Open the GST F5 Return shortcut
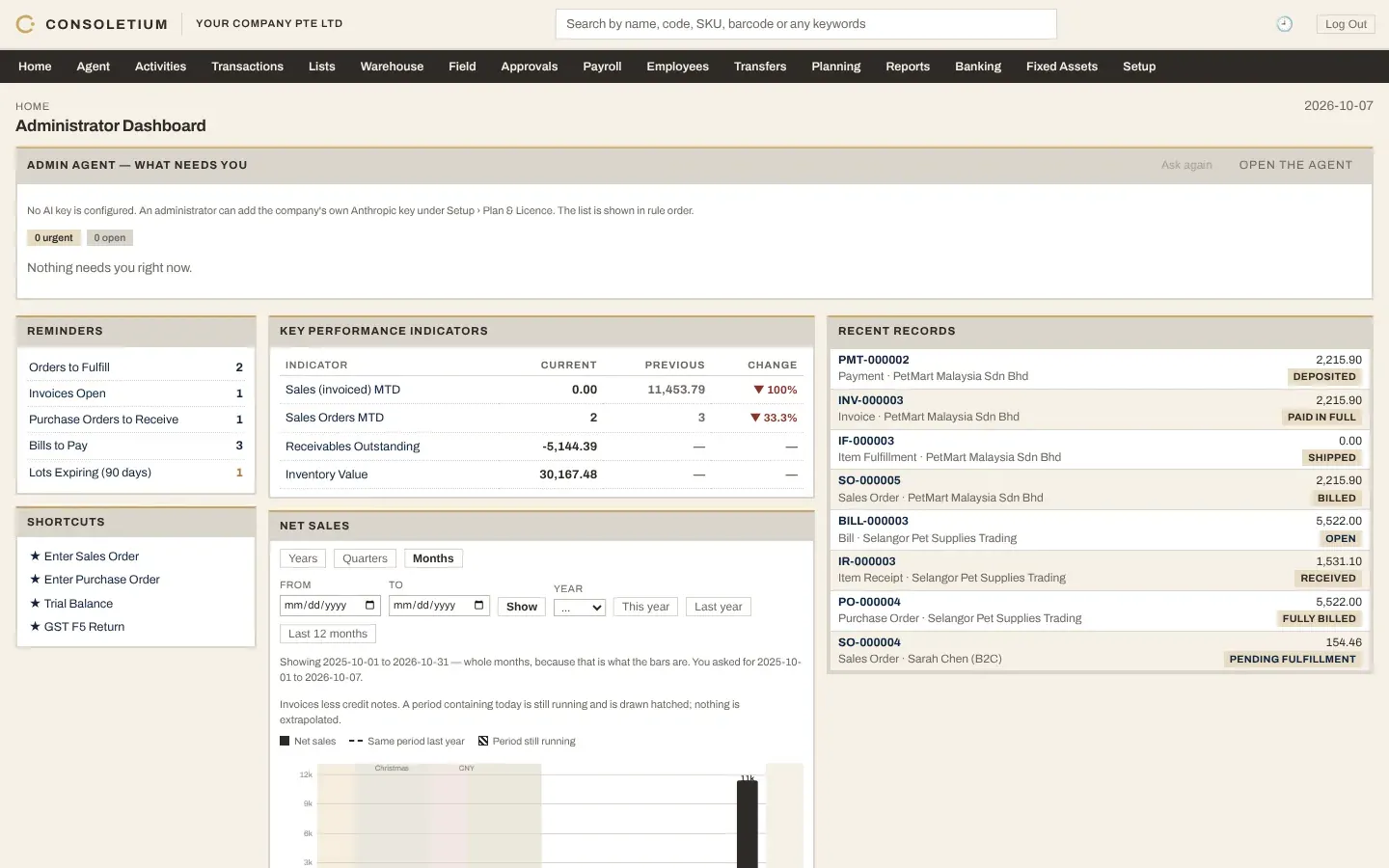 coord(84,627)
